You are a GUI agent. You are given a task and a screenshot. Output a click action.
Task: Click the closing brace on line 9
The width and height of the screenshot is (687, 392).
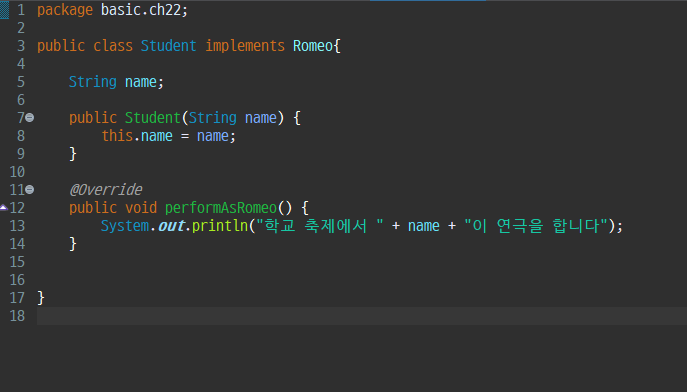(x=73, y=154)
